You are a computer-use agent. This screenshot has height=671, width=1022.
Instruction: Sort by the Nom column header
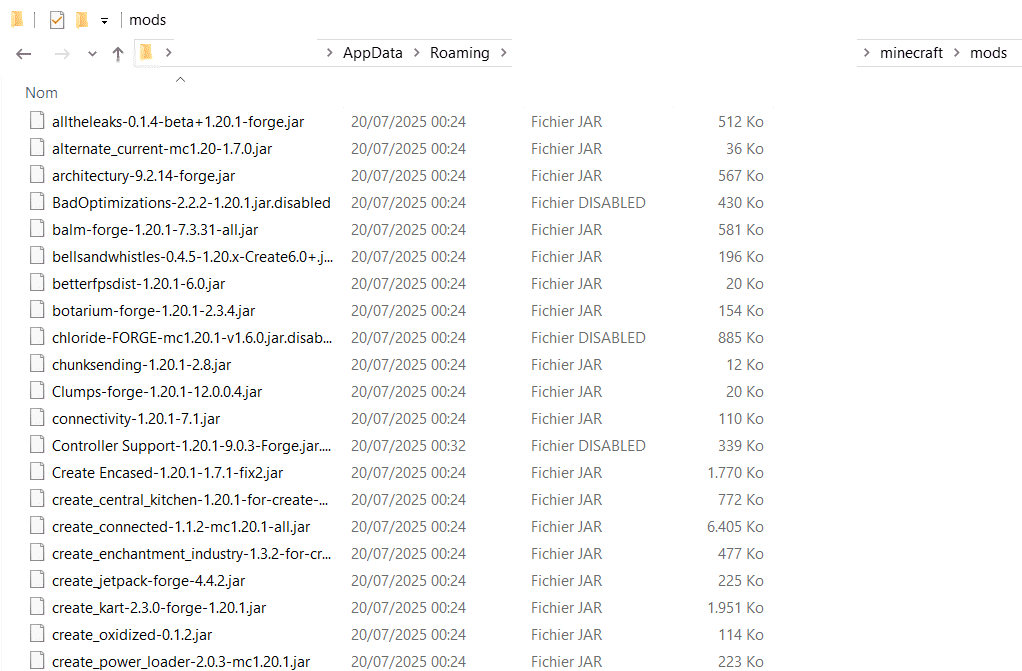[41, 93]
